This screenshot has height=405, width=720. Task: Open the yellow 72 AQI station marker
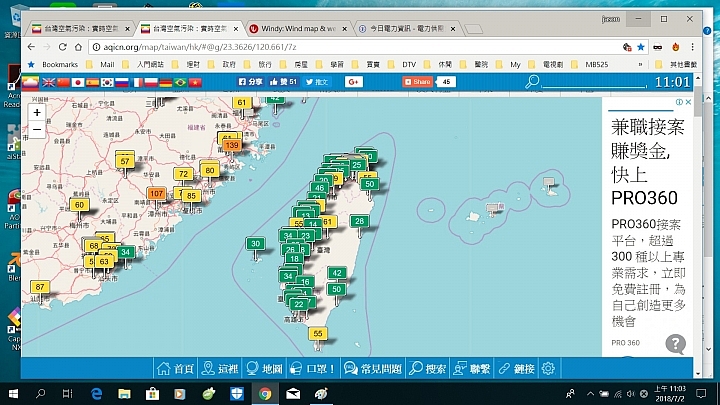[x=183, y=174]
